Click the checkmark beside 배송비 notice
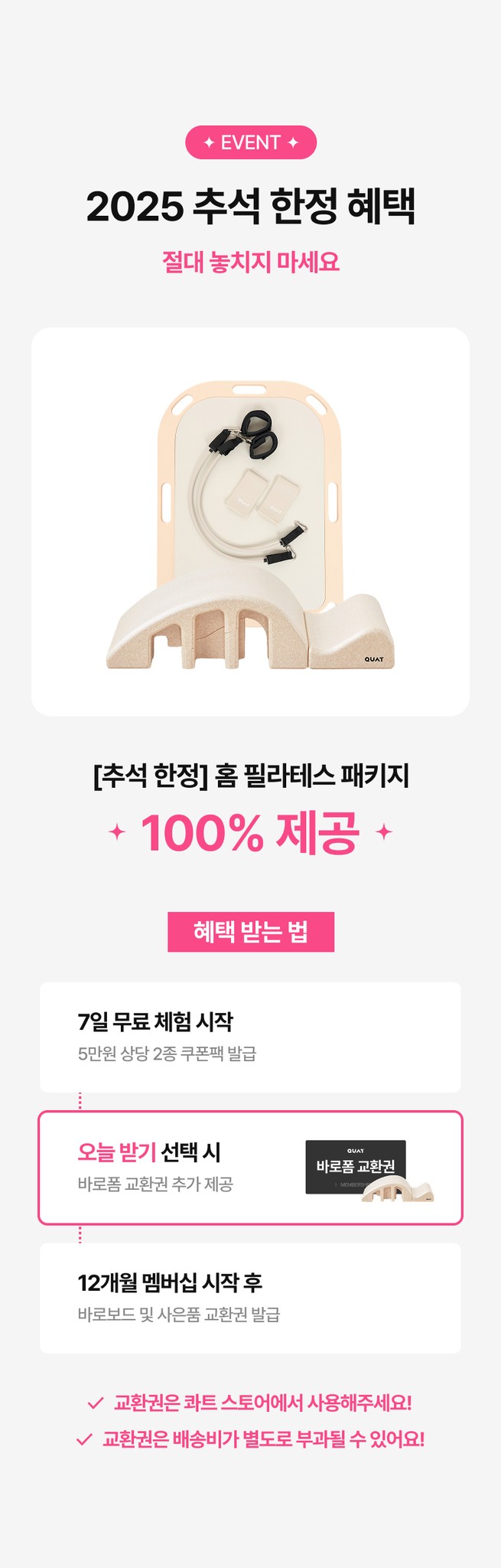501x1568 pixels. tap(85, 1439)
